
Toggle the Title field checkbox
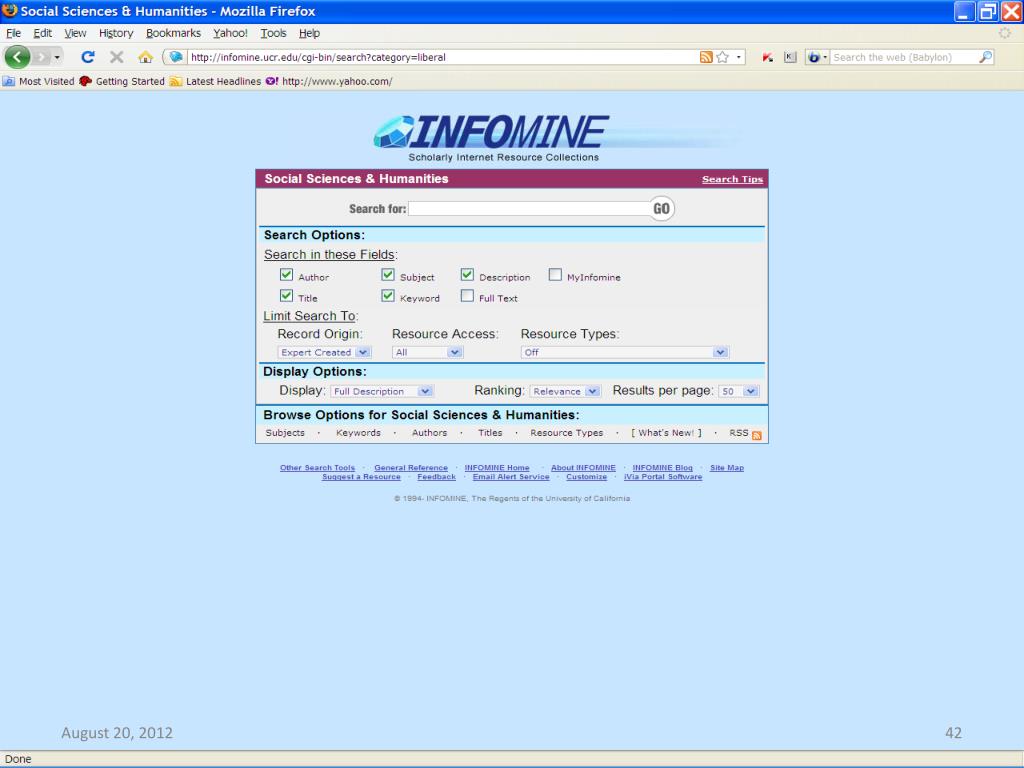[286, 295]
